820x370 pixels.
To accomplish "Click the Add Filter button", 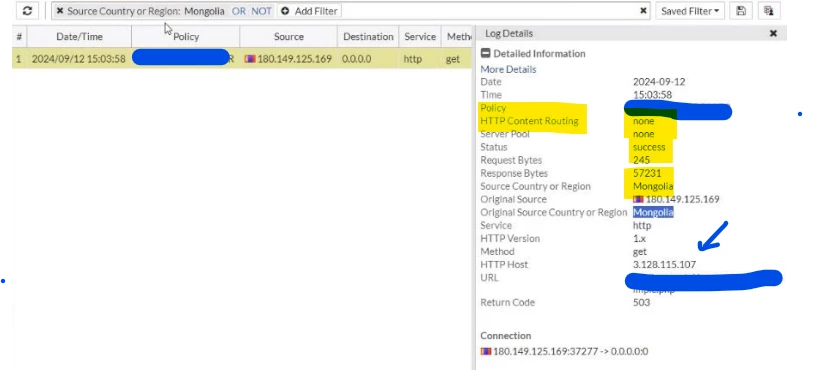I will (x=310, y=11).
